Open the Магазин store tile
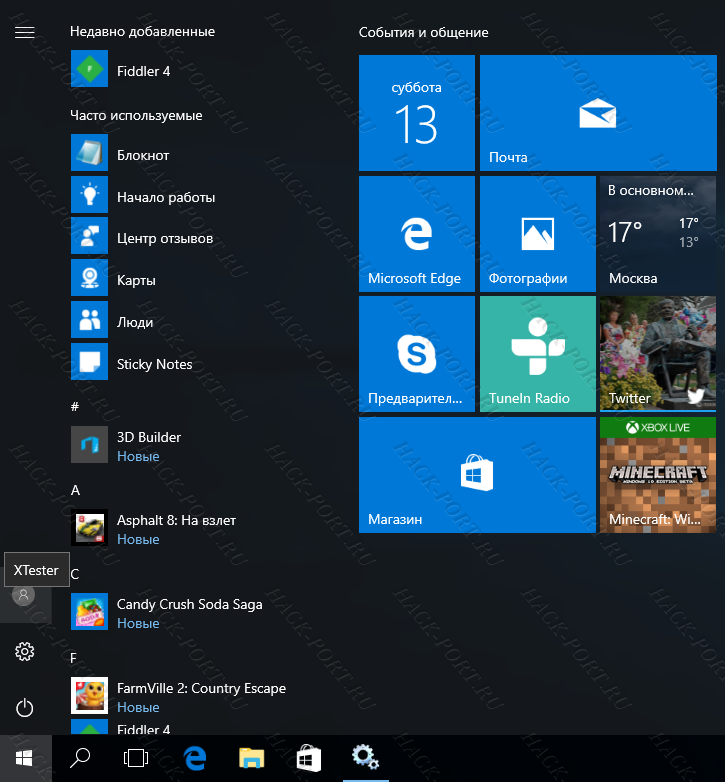 (477, 475)
